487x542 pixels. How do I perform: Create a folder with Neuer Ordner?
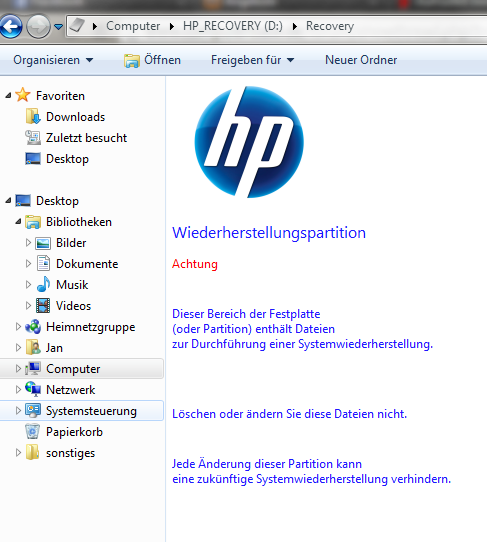point(361,60)
